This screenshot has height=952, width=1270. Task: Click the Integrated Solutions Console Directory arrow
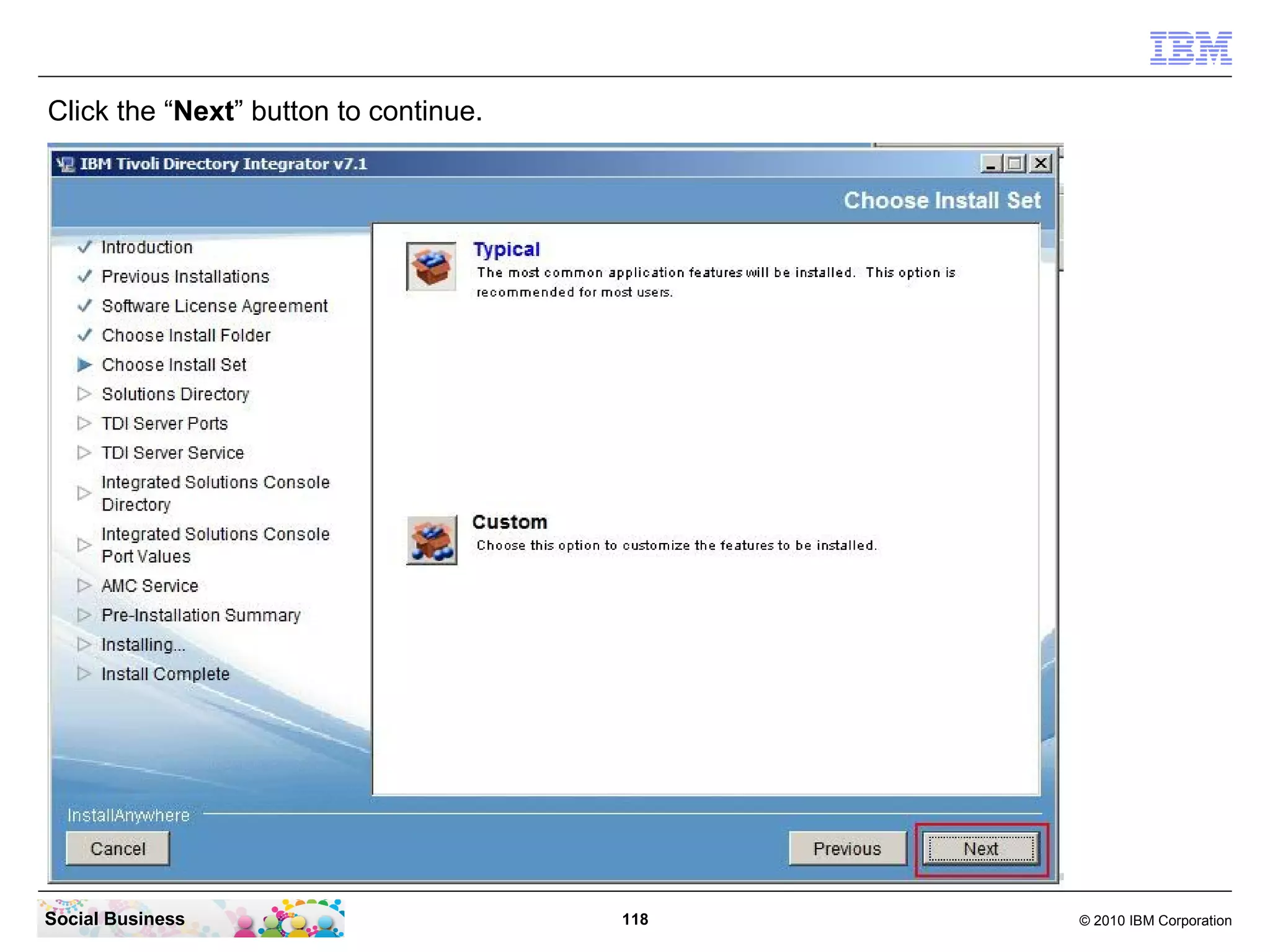coord(84,493)
